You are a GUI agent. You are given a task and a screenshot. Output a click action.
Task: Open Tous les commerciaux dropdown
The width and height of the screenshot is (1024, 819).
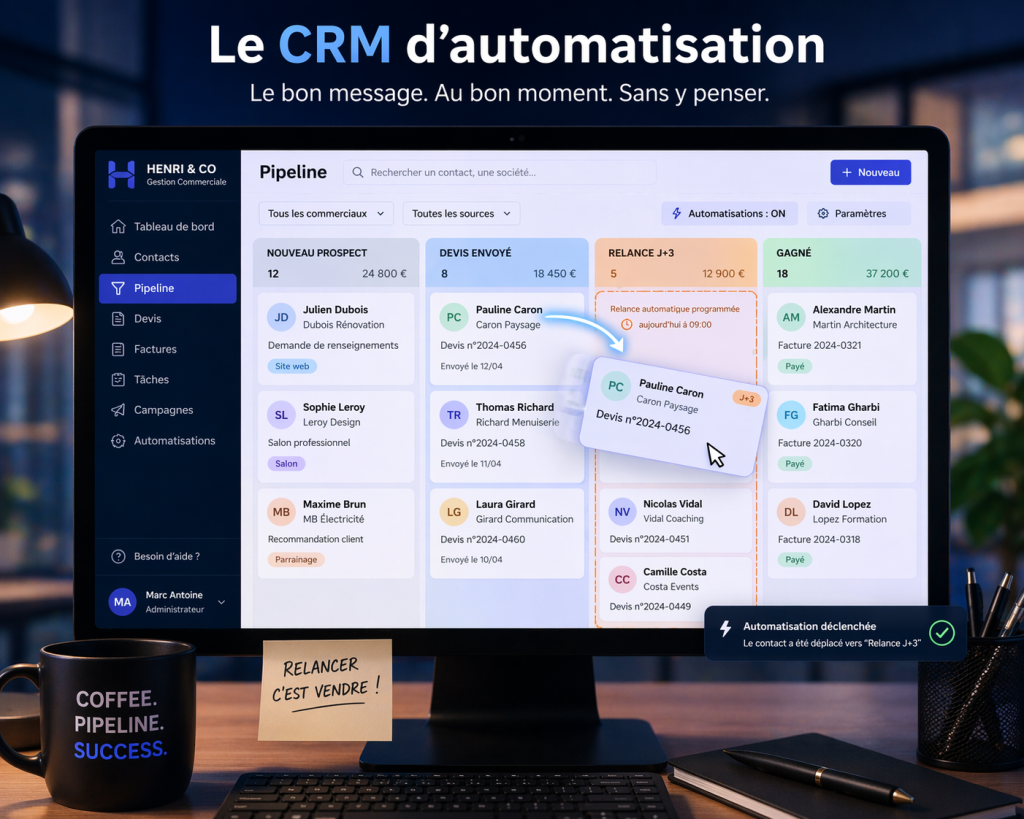[326, 214]
